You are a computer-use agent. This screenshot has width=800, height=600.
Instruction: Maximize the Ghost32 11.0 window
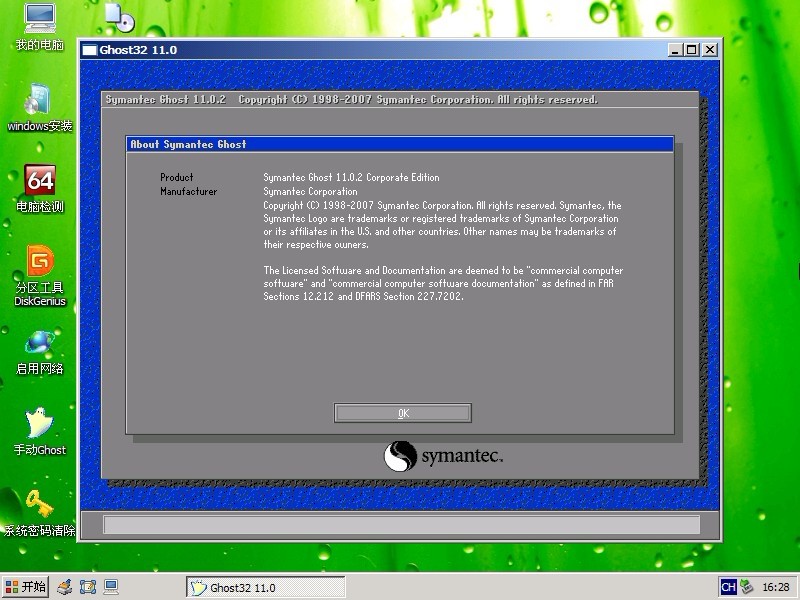[x=692, y=50]
